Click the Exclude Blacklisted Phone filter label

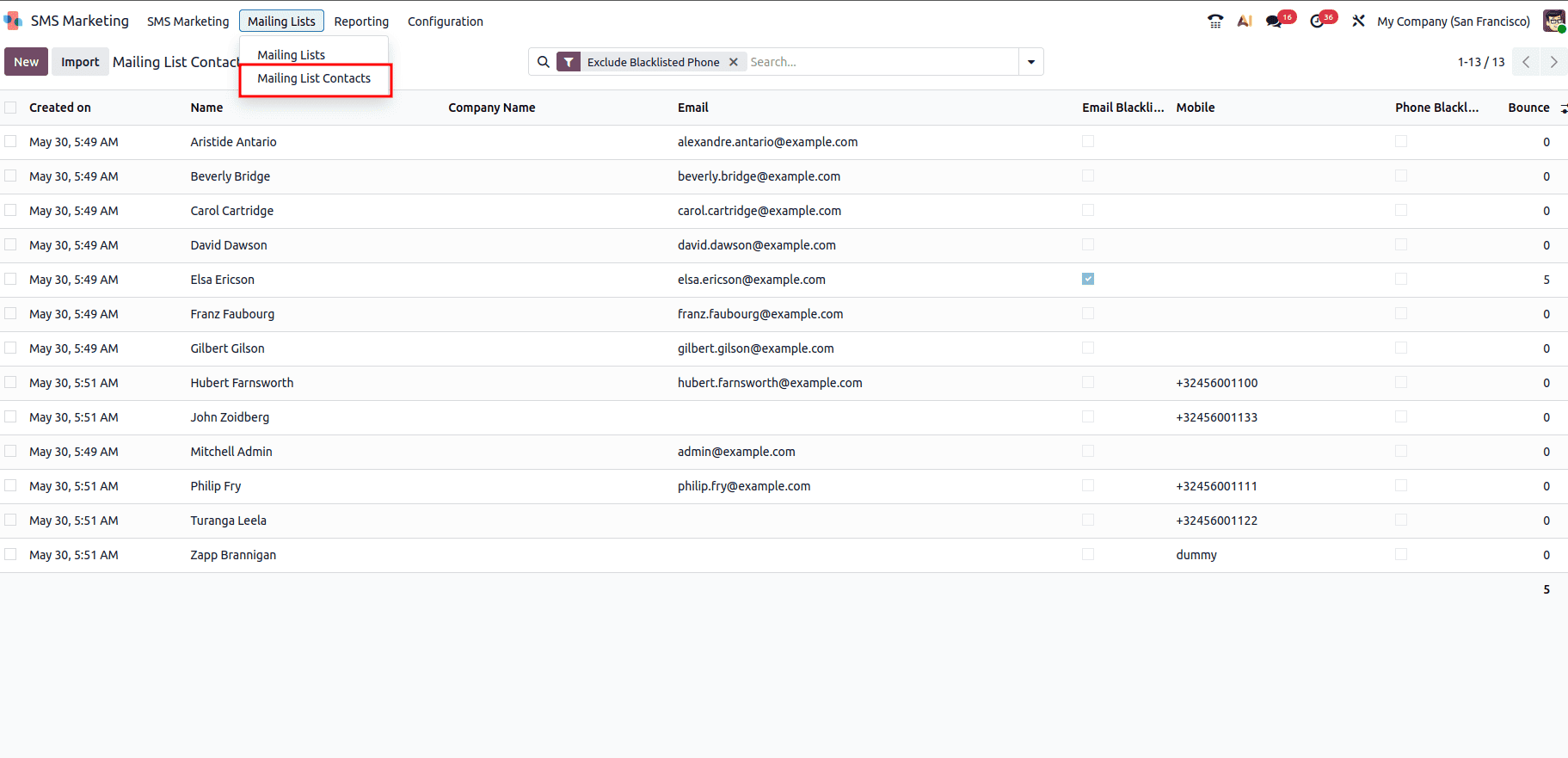coord(654,62)
